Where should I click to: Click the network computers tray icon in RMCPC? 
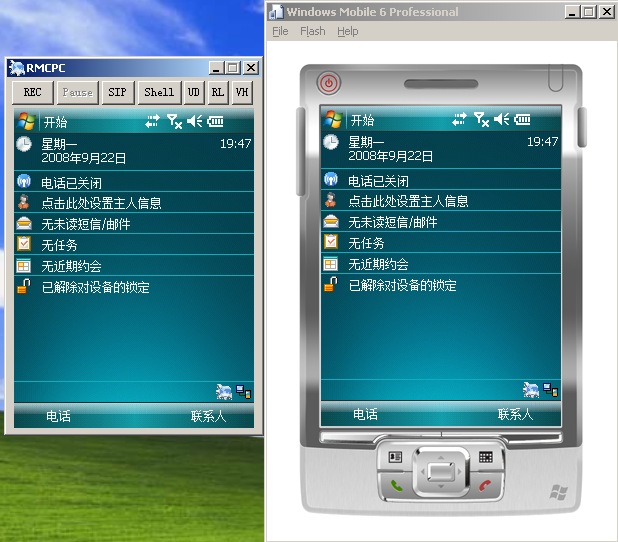[x=244, y=392]
